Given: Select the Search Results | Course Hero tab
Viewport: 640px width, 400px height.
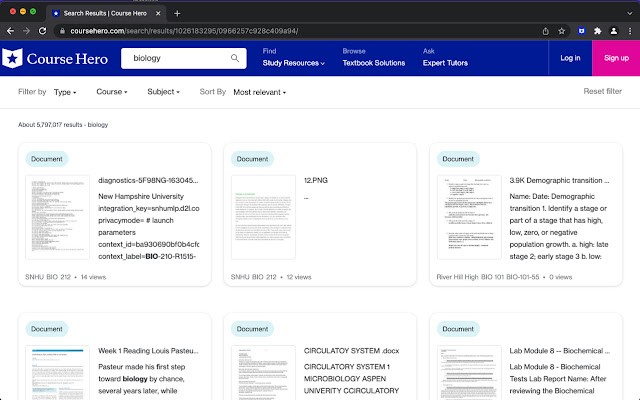Looking at the screenshot, I should click(105, 13).
